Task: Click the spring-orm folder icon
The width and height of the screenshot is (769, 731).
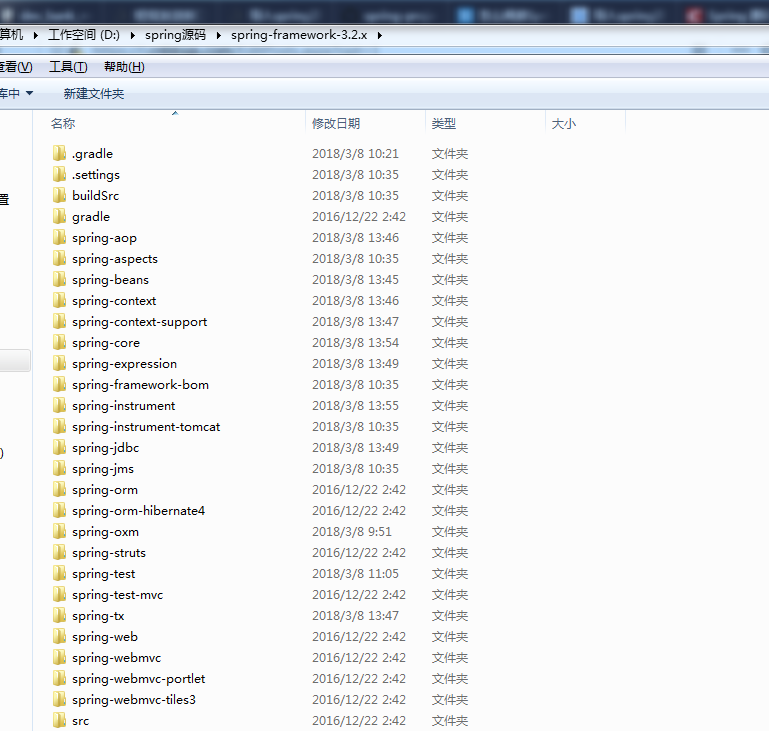Action: pos(59,489)
